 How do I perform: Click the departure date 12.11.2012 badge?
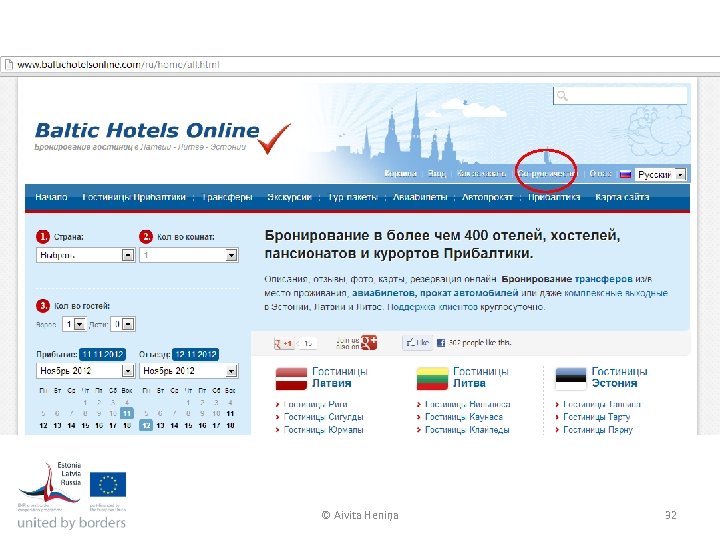coord(196,354)
